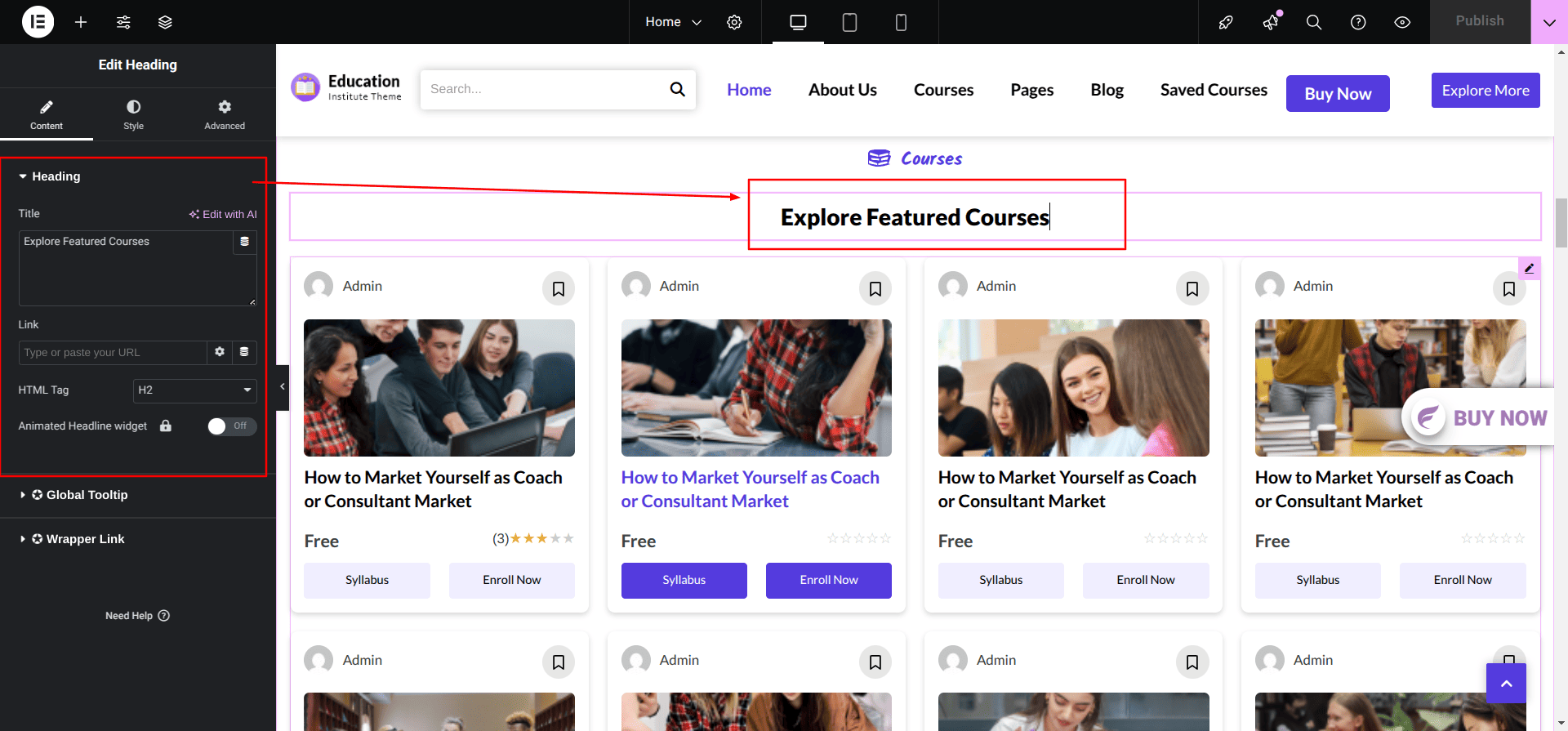Image resolution: width=1568 pixels, height=731 pixels.
Task: Open the Saved Courses nav item
Action: click(x=1214, y=90)
